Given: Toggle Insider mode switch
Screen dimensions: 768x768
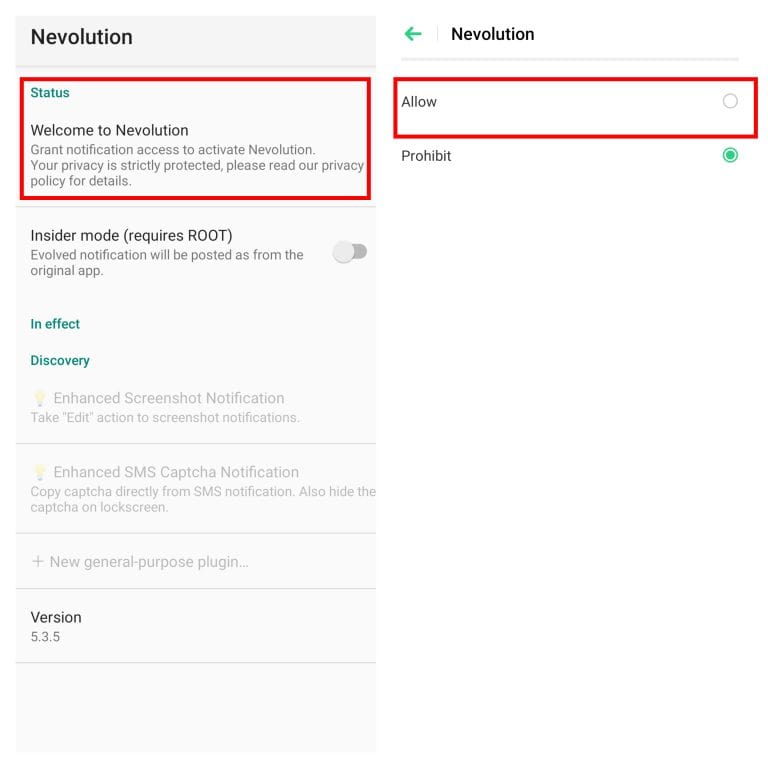Looking at the screenshot, I should 350,252.
